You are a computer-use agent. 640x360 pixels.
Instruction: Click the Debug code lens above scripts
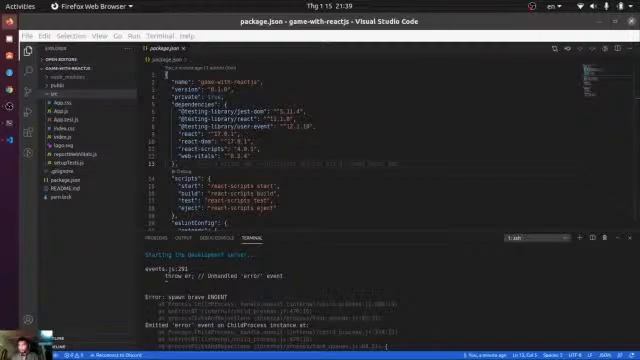tap(182, 171)
